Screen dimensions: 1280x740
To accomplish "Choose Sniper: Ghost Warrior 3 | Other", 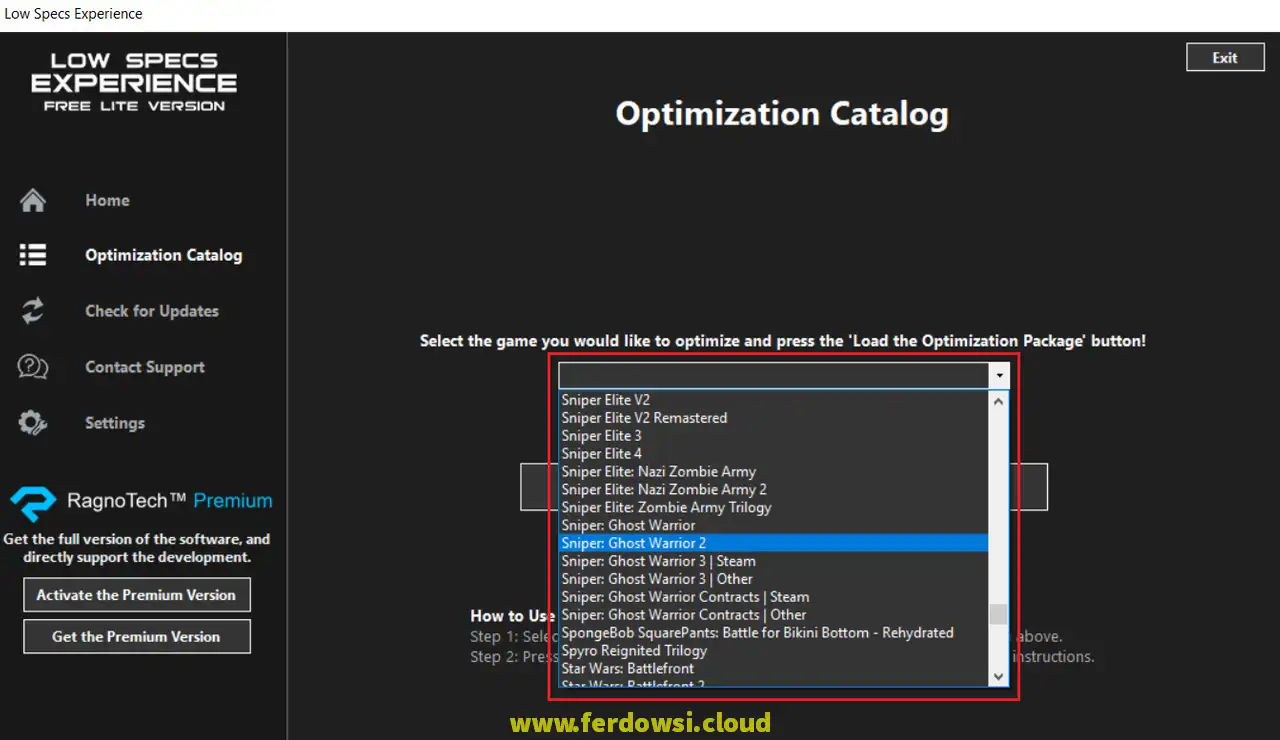I will click(x=773, y=579).
